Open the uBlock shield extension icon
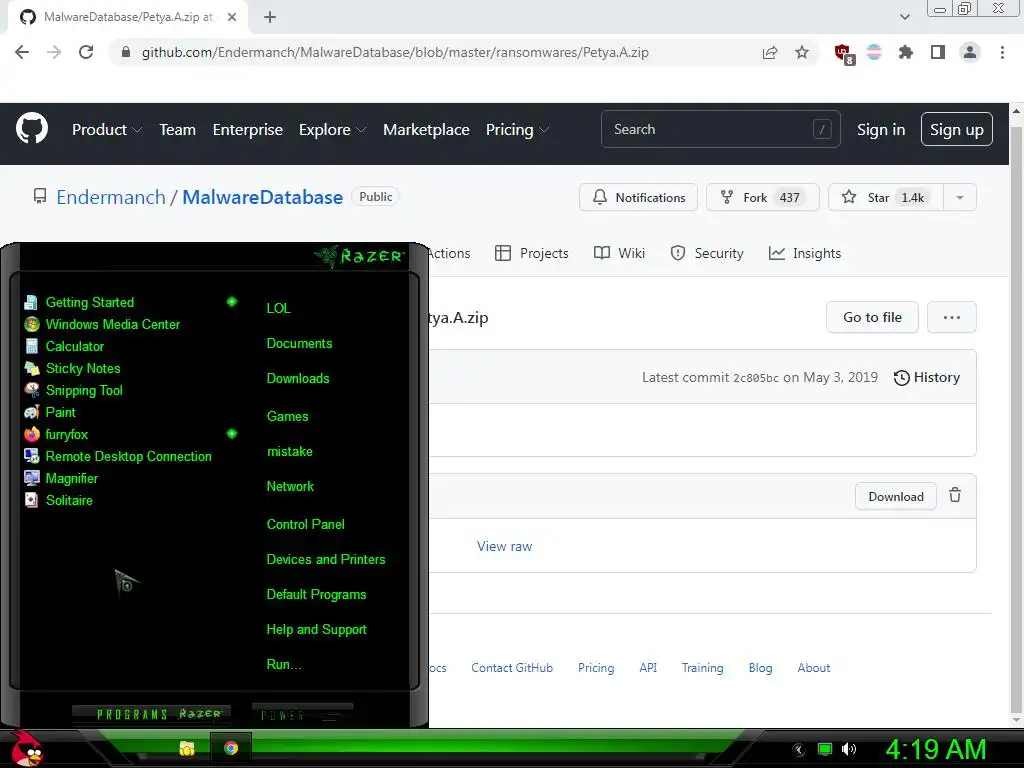The image size is (1024, 768). pos(844,54)
